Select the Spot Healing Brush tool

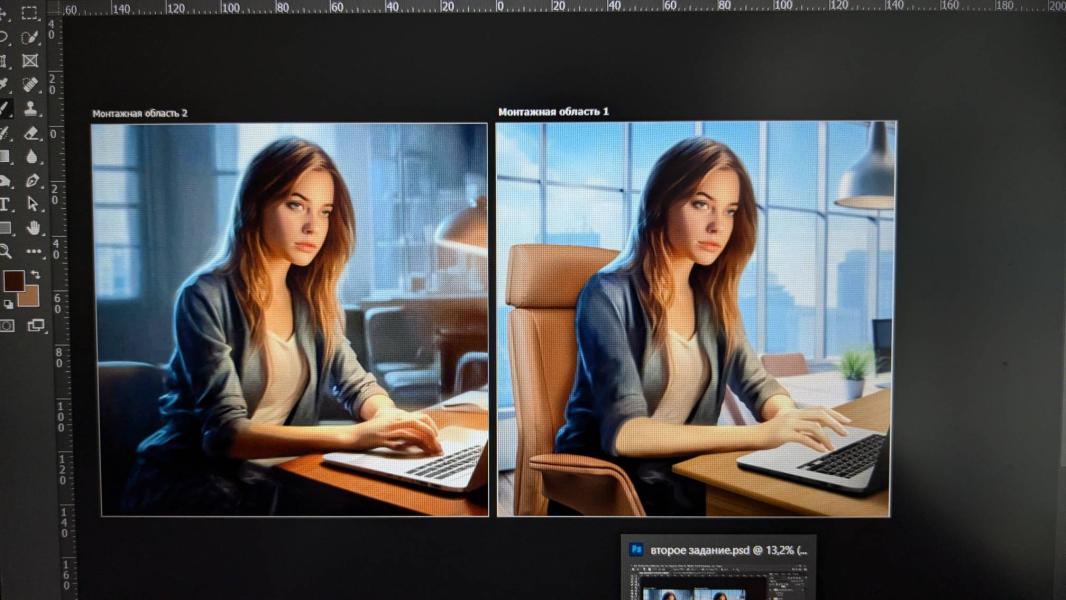click(x=30, y=85)
